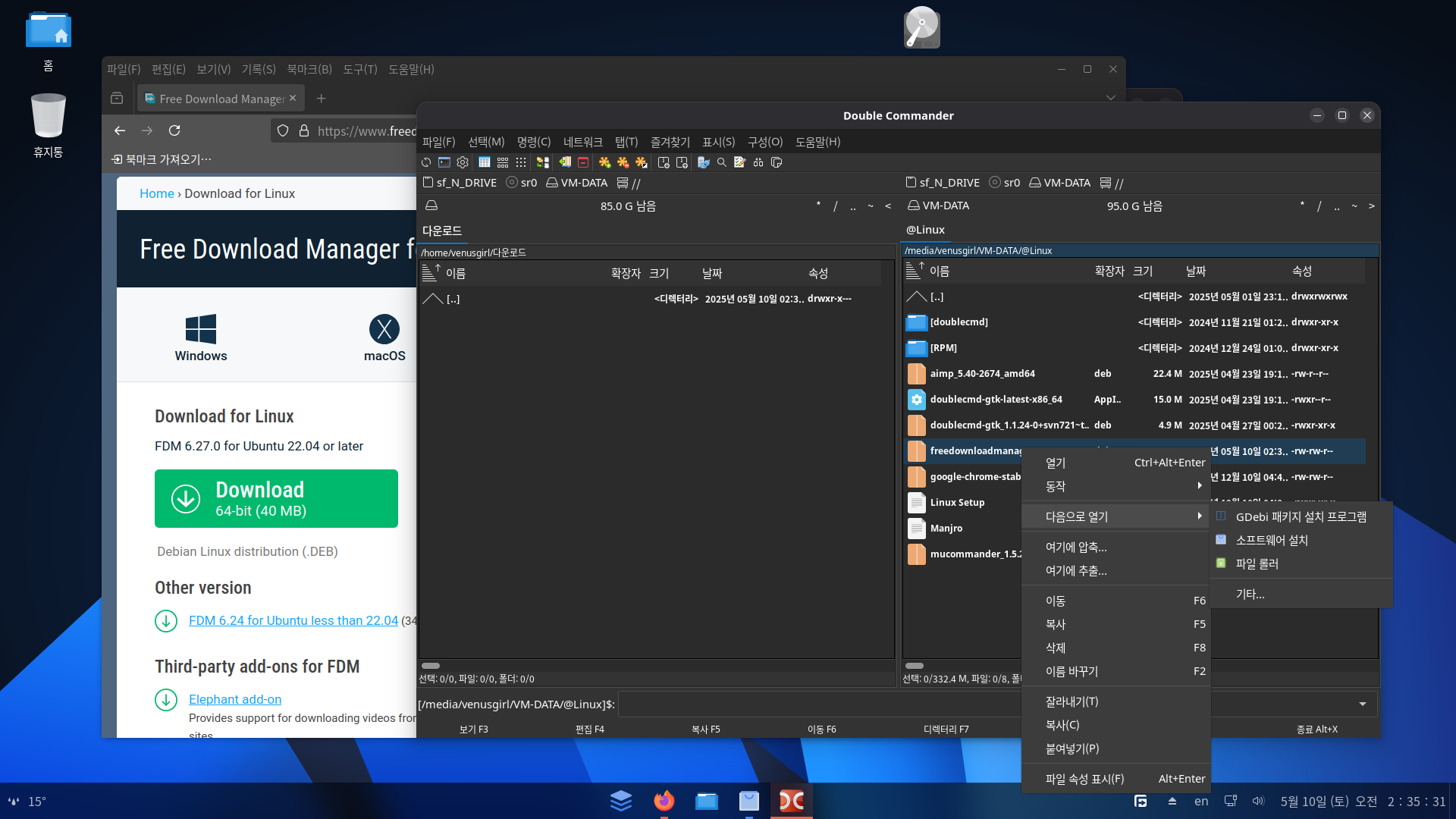
Task: Open the left panel drive list dropdown
Action: tap(431, 206)
